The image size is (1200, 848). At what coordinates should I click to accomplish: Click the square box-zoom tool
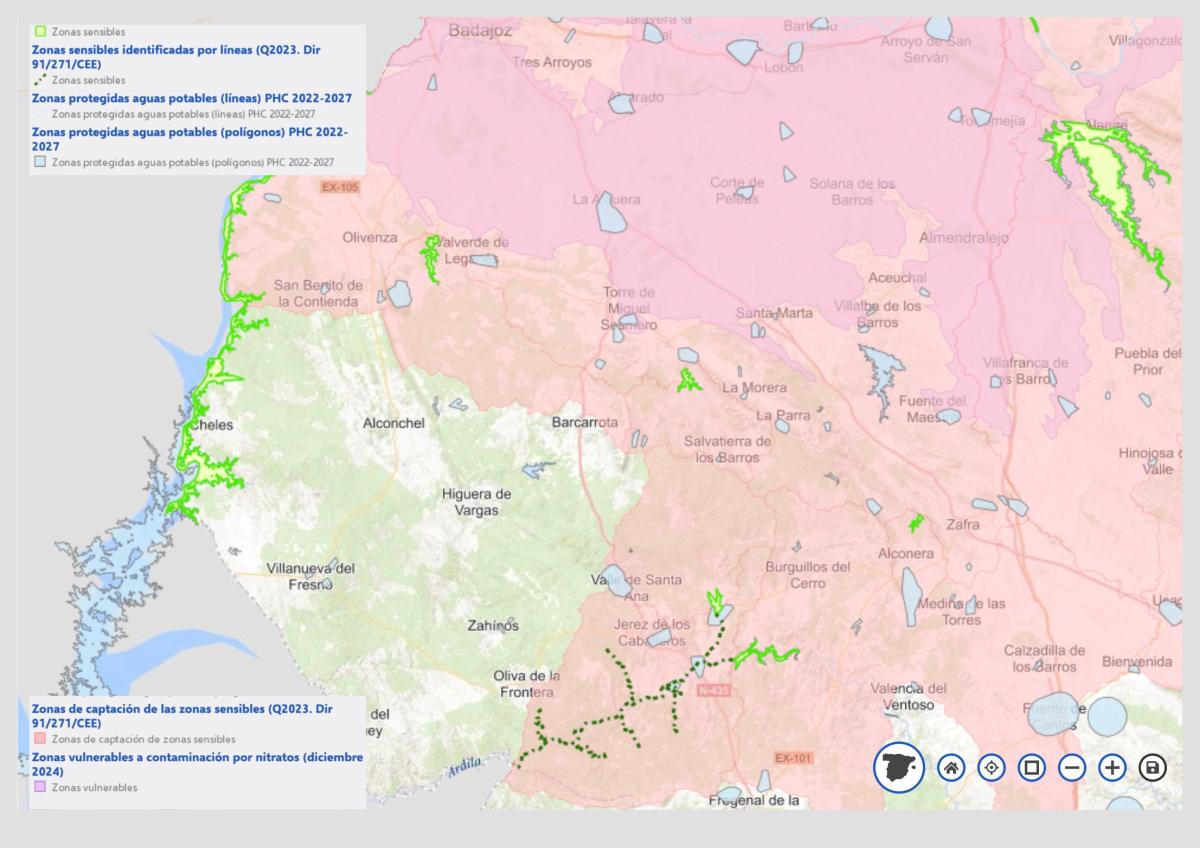[1031, 768]
